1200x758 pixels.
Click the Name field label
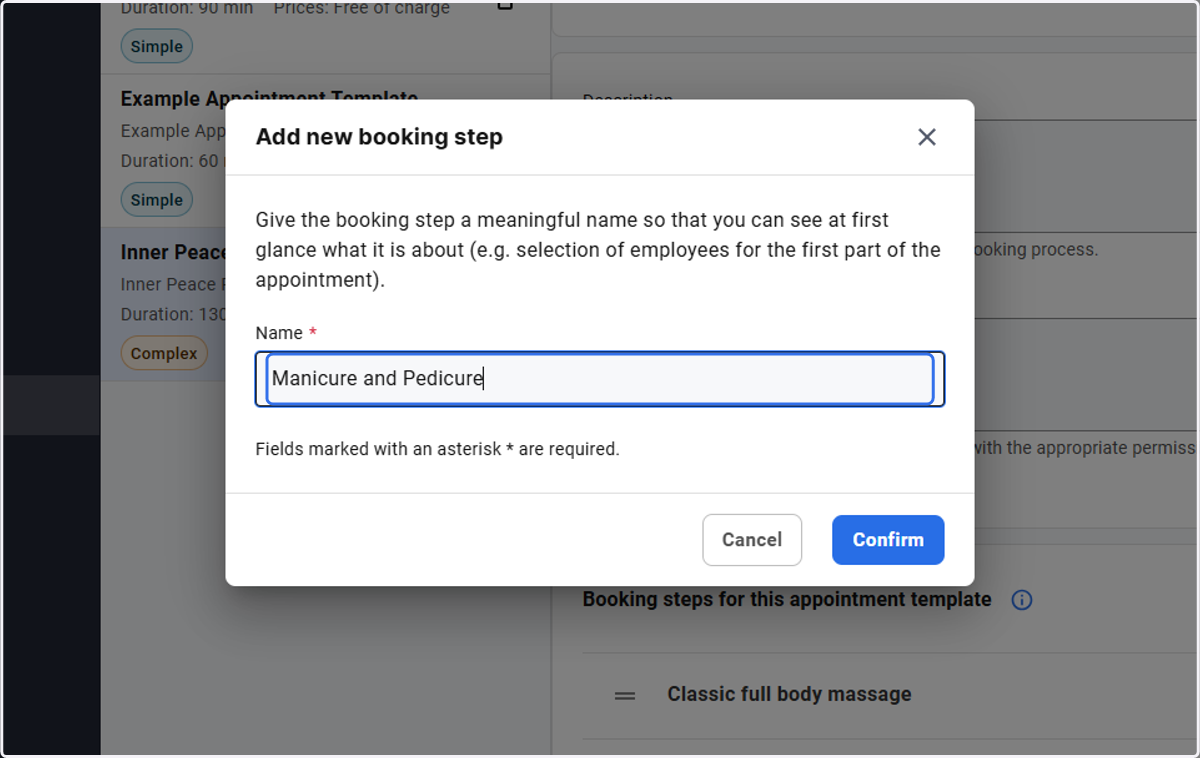click(279, 333)
